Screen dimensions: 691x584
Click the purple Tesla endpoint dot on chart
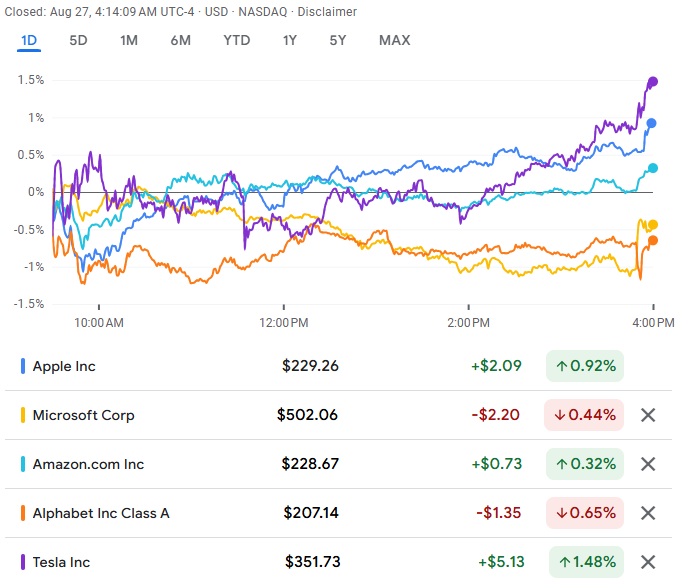(653, 82)
